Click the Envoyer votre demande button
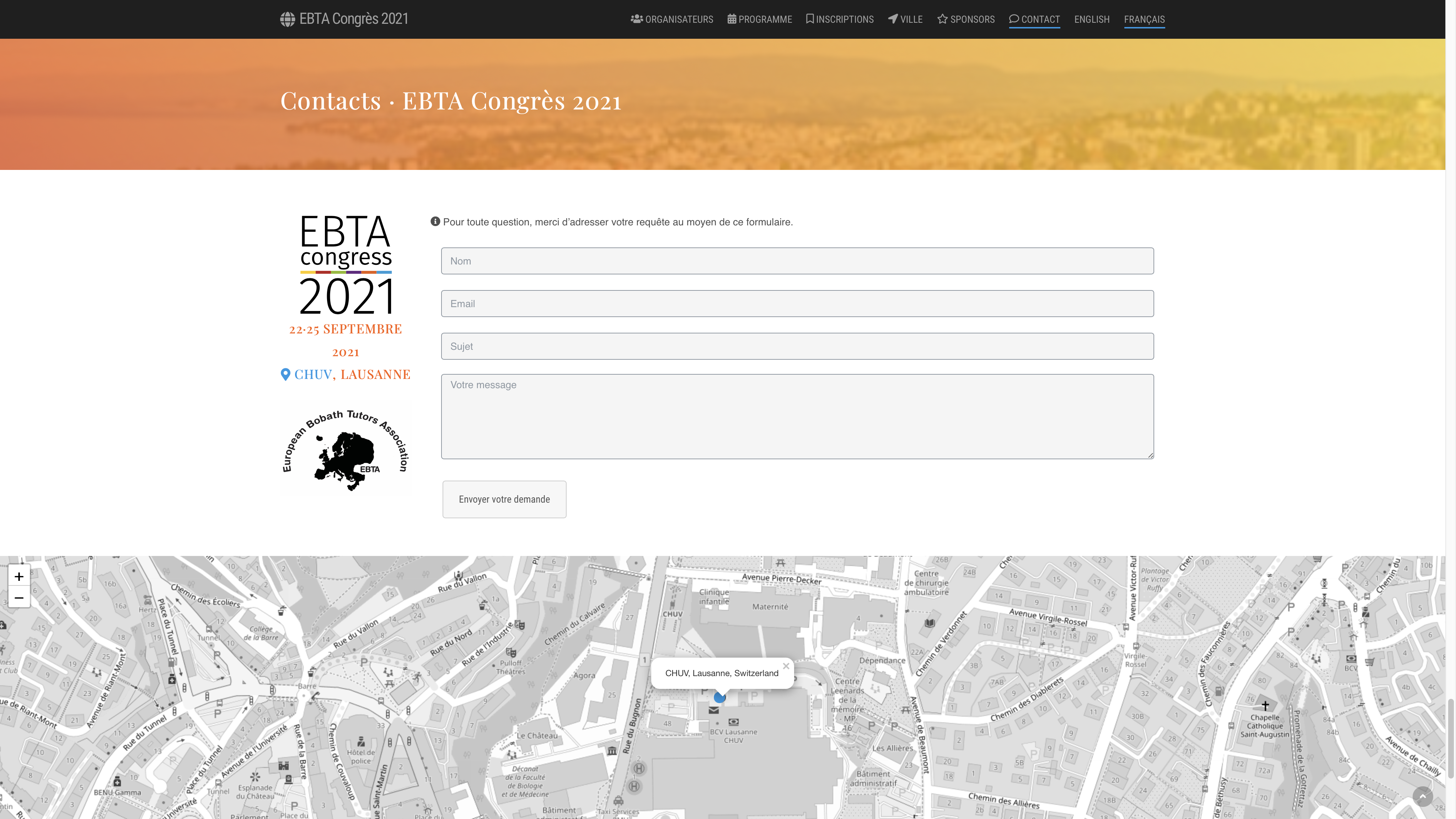 (x=504, y=499)
